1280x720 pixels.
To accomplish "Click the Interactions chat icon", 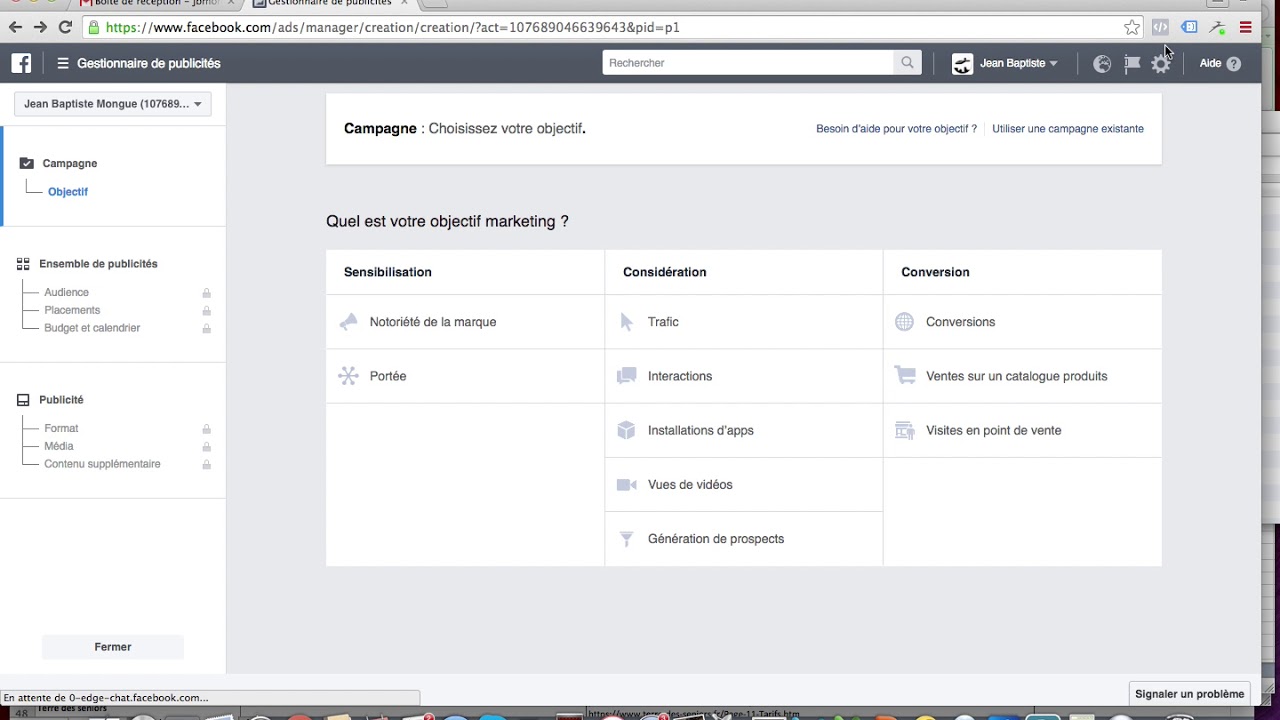I will (x=627, y=376).
